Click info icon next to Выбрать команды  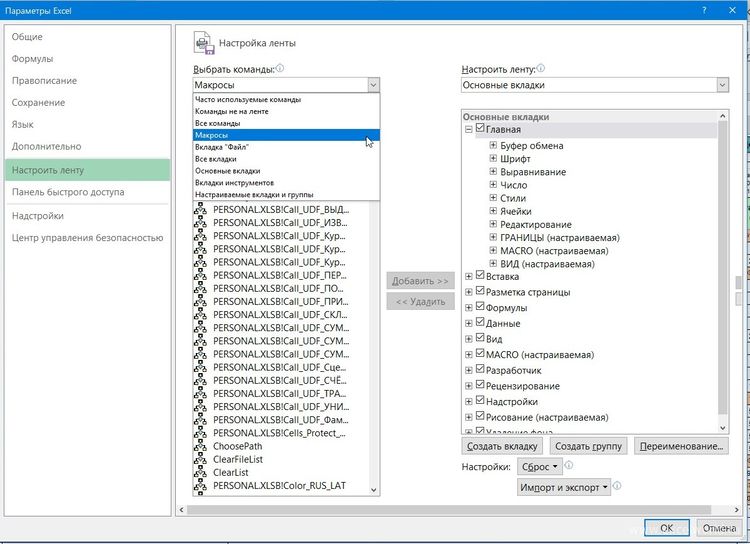coord(280,68)
